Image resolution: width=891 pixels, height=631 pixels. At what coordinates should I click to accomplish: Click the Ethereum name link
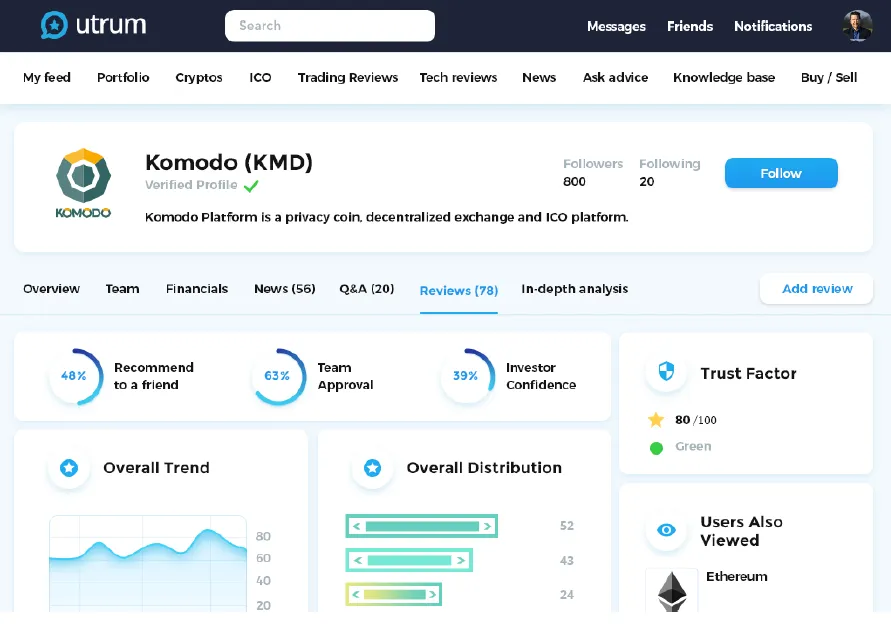[736, 576]
